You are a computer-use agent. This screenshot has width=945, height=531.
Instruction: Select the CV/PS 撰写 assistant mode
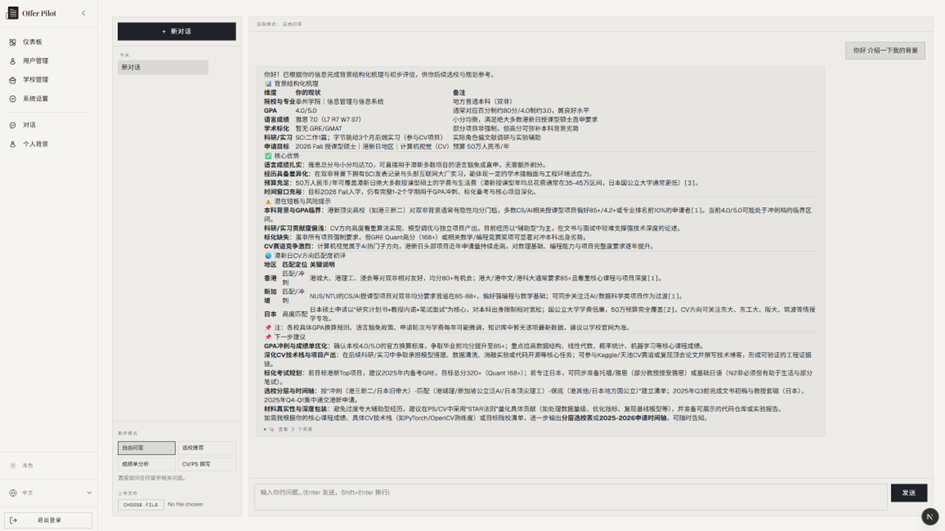coord(207,464)
